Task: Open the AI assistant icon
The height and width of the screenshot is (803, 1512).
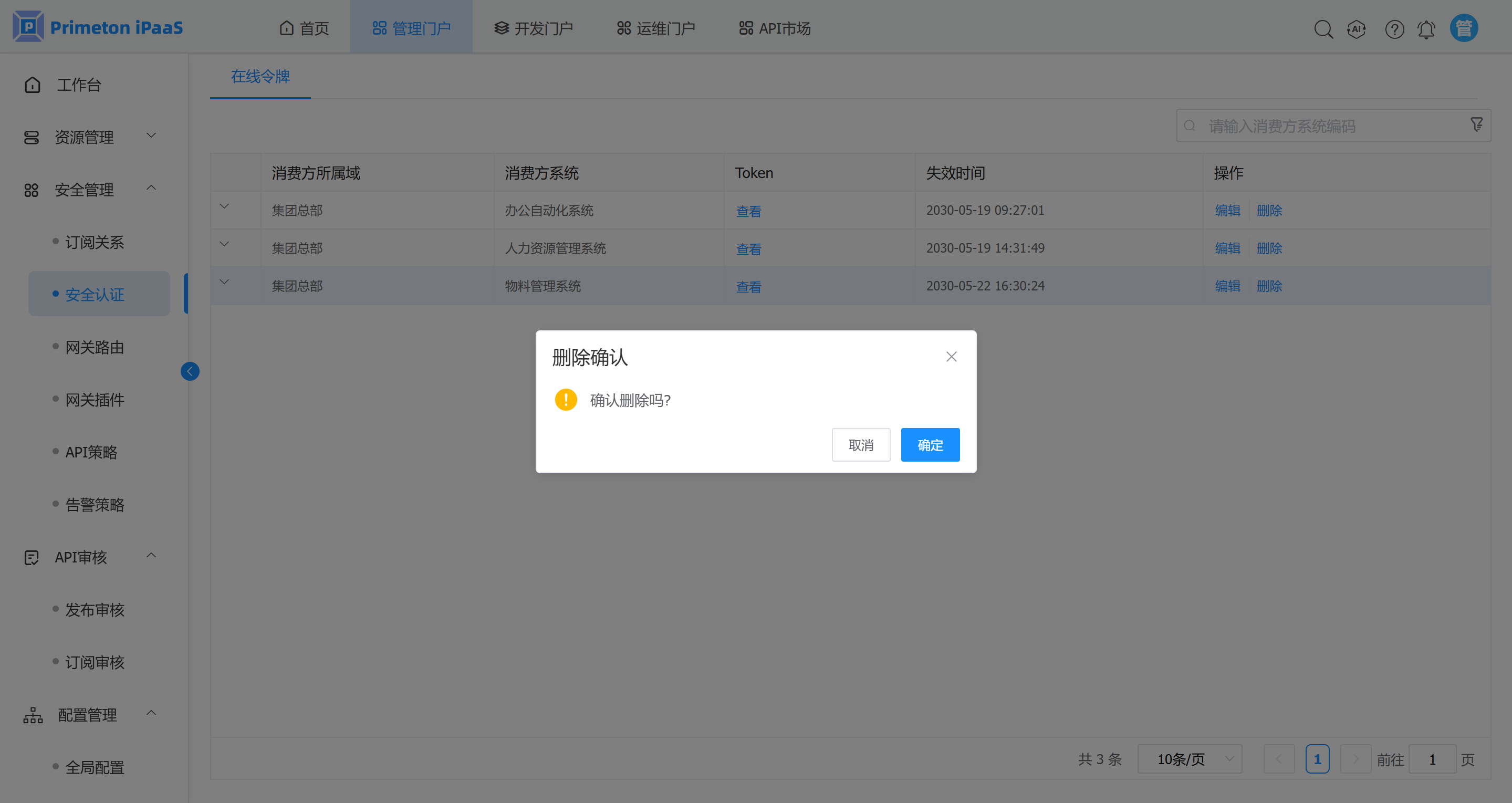Action: click(x=1357, y=29)
